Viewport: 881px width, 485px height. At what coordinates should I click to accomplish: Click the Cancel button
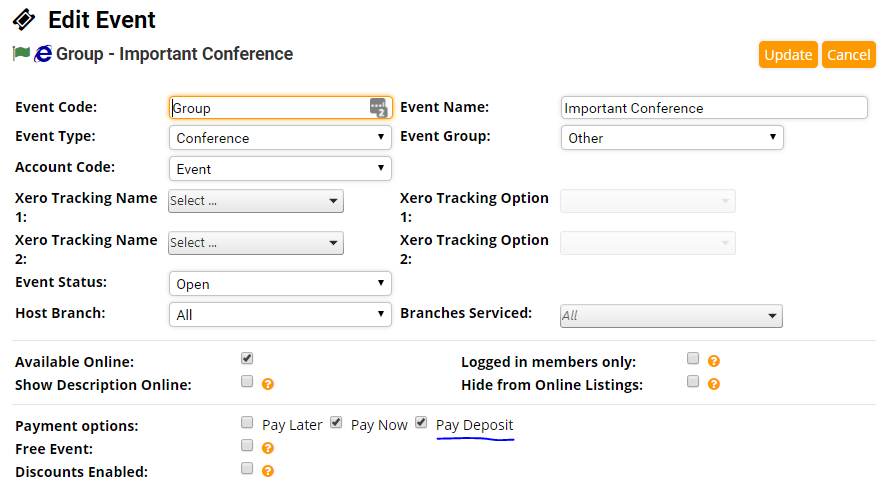848,55
